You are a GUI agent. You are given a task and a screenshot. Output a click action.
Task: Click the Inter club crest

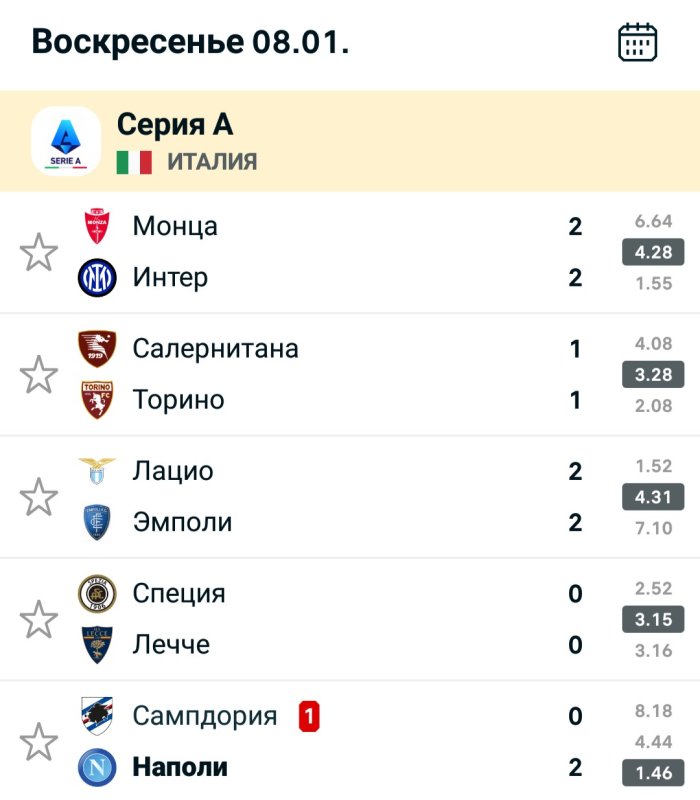(x=97, y=277)
